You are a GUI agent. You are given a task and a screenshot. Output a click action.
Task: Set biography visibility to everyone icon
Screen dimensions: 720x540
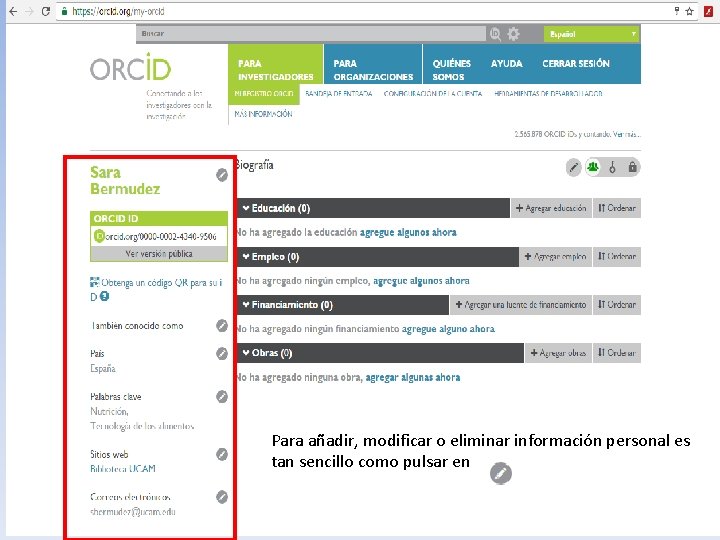click(593, 167)
